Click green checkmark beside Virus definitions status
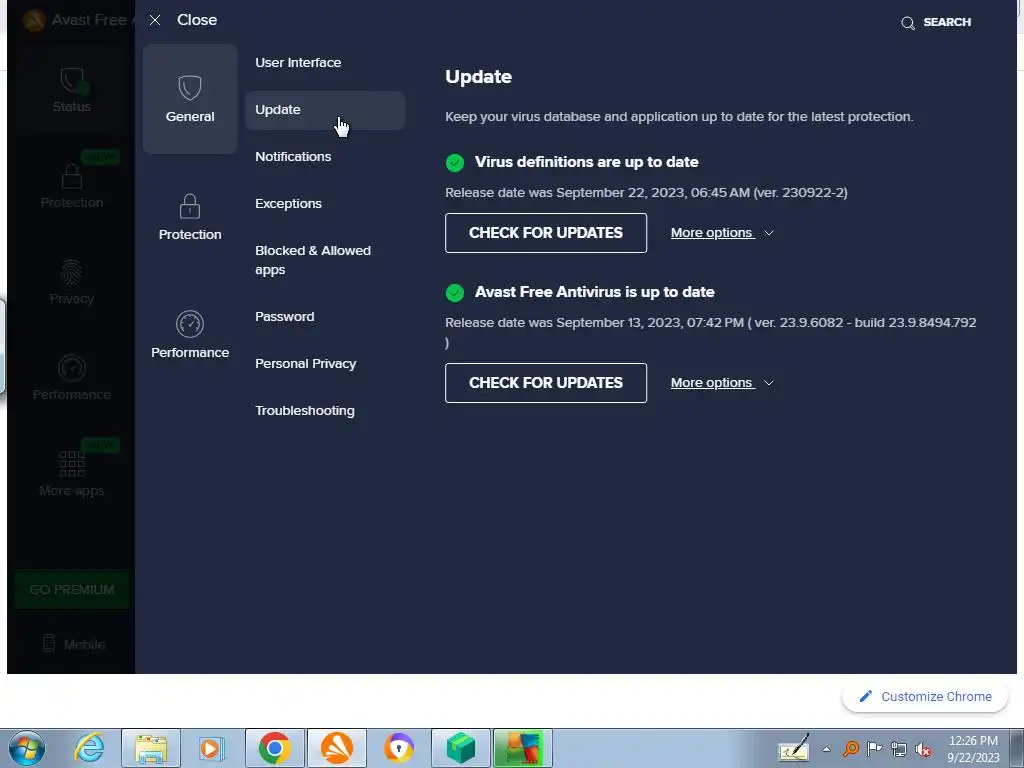Viewport: 1024px width, 768px height. point(455,163)
